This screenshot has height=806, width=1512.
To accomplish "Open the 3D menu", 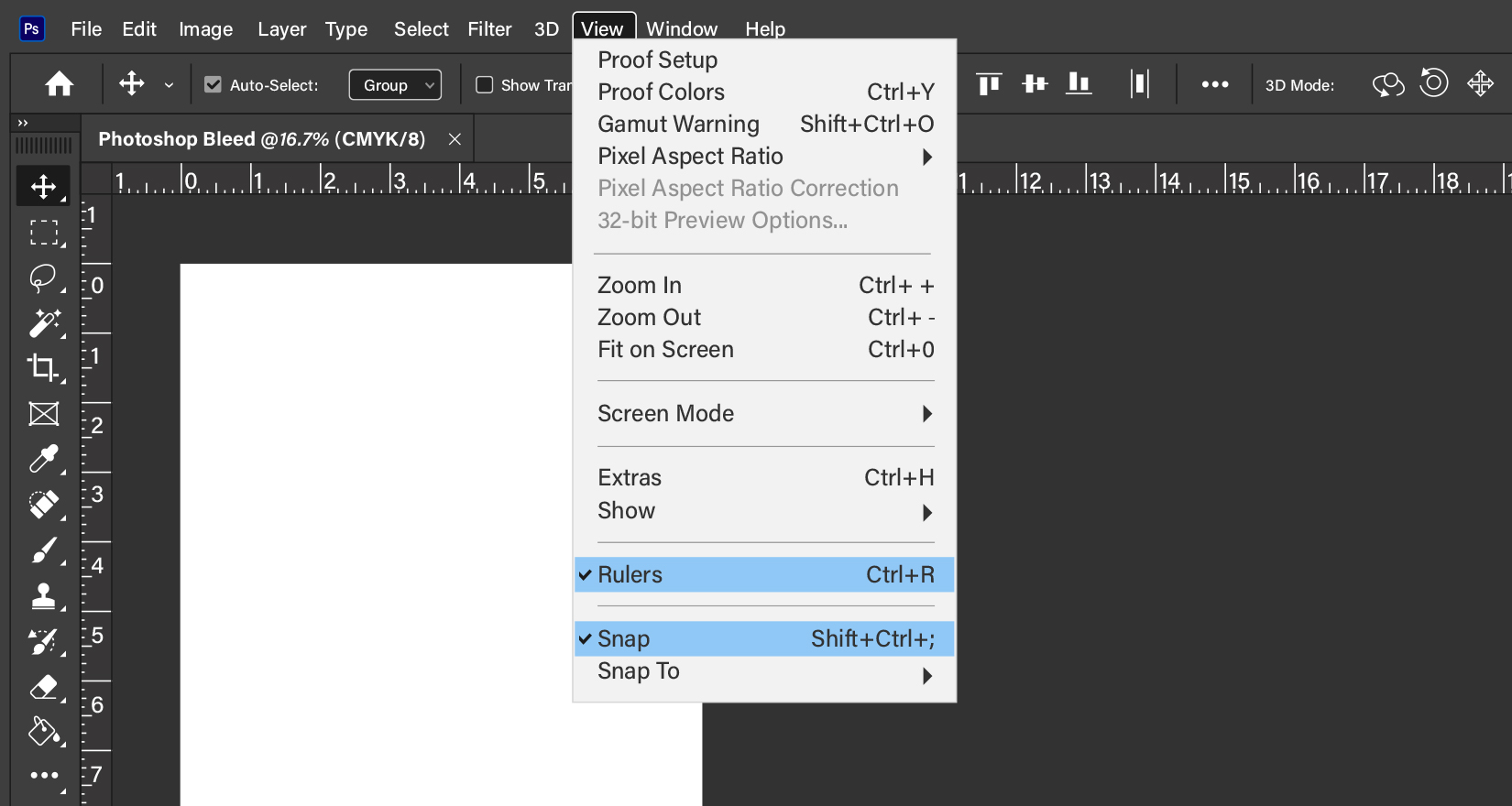I will (x=547, y=28).
